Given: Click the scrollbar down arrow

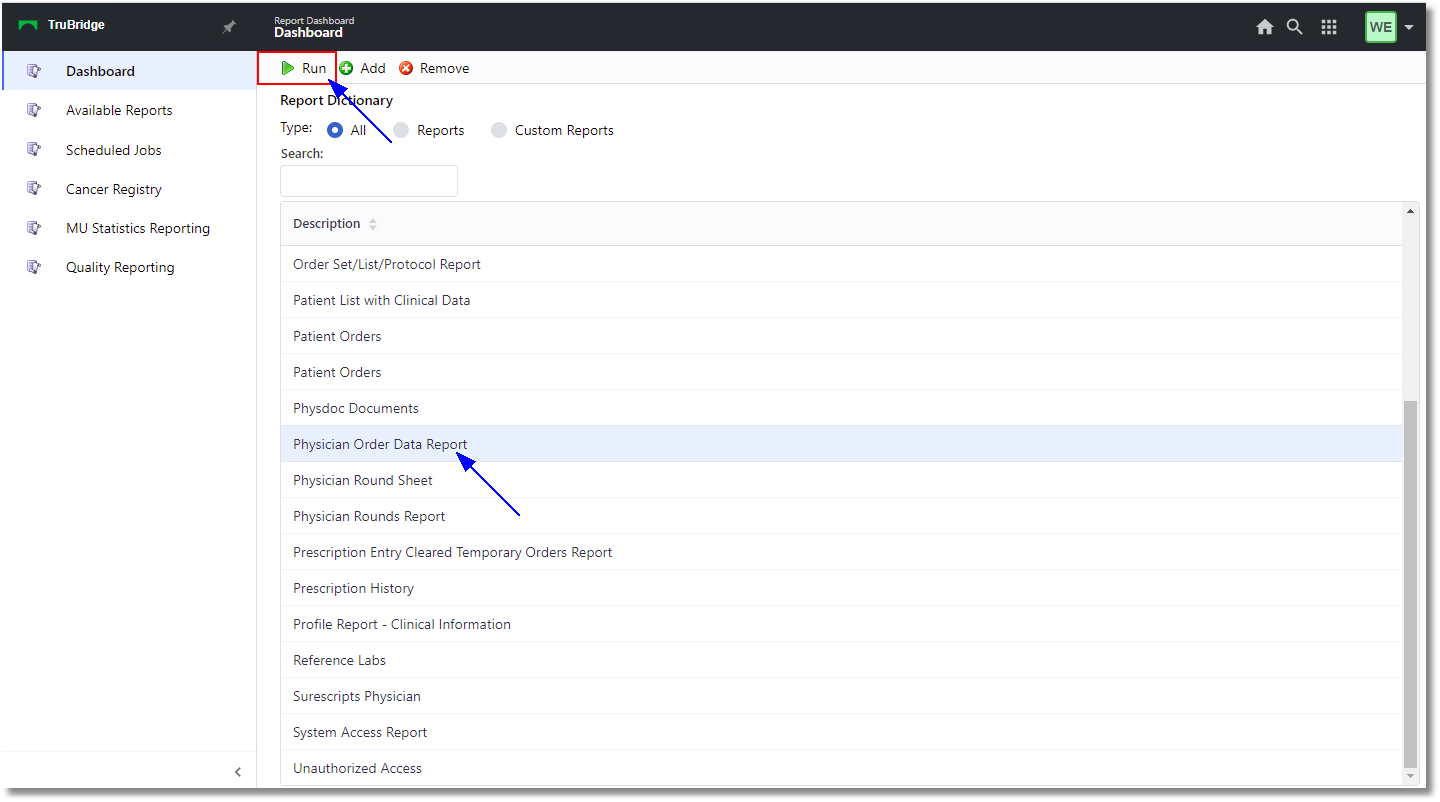Looking at the screenshot, I should coord(1411,776).
